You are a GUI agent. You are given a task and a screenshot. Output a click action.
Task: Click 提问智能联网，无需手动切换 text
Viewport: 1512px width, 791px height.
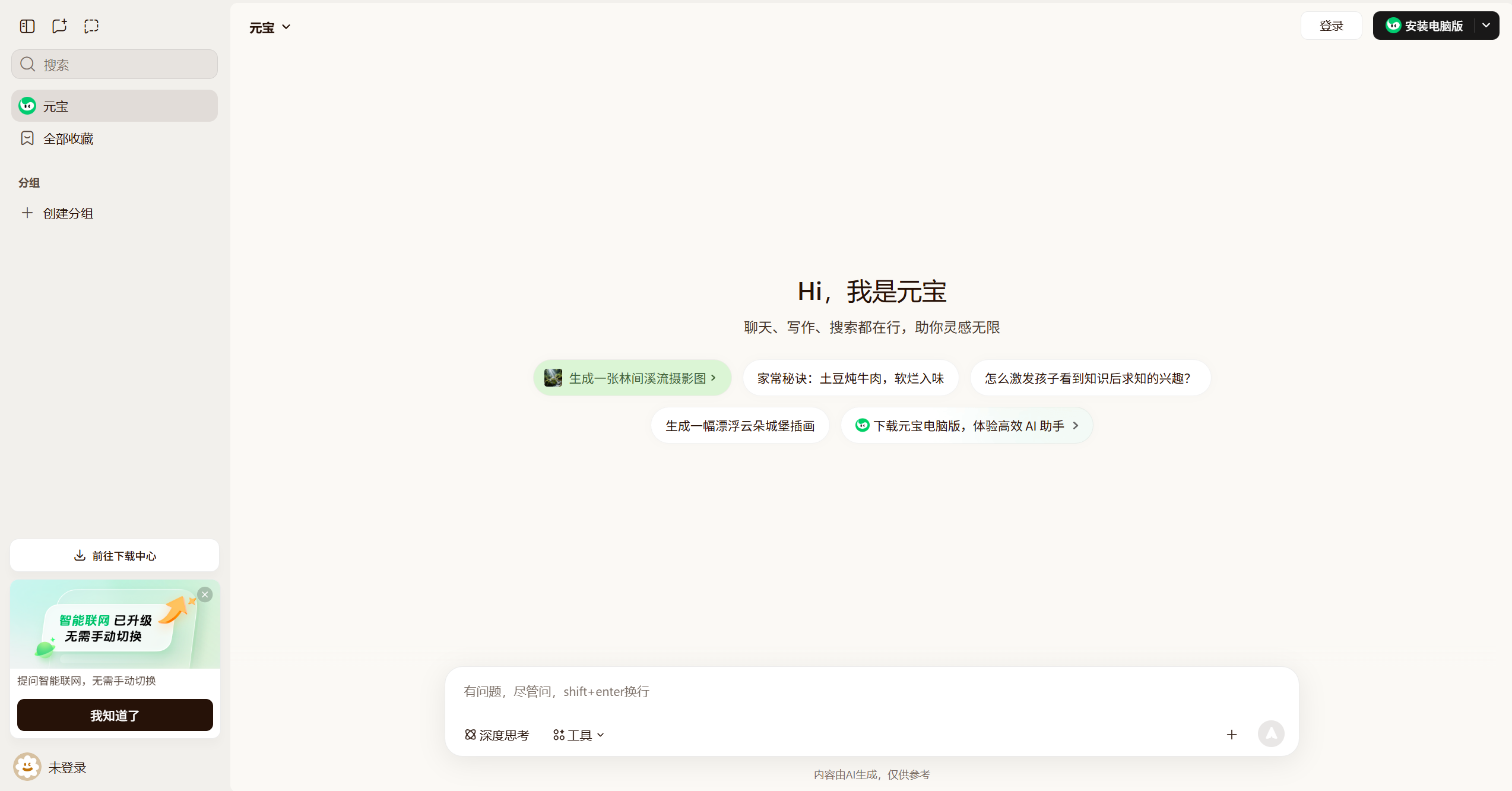87,681
